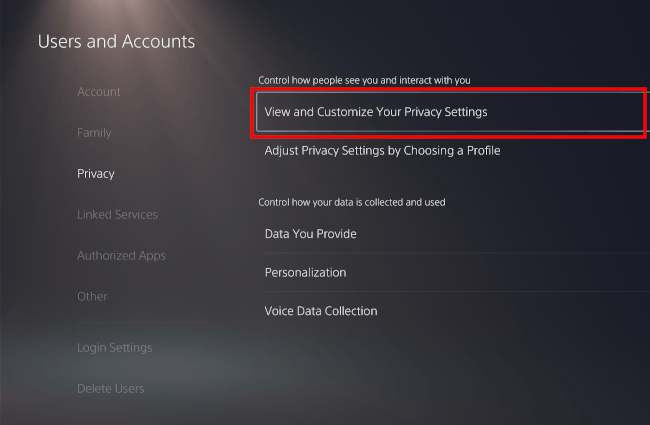Open Login Settings
The height and width of the screenshot is (425, 650).
[114, 348]
